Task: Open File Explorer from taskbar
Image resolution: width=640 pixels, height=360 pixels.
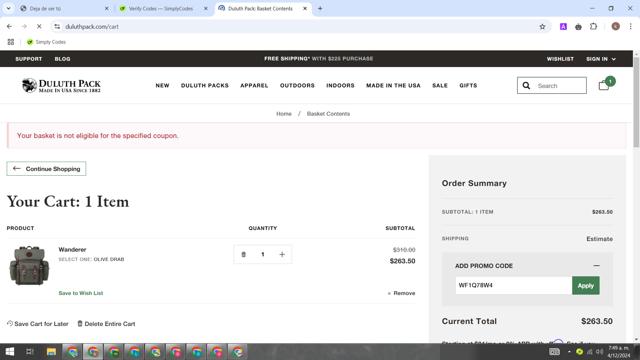Action: [x=51, y=352]
